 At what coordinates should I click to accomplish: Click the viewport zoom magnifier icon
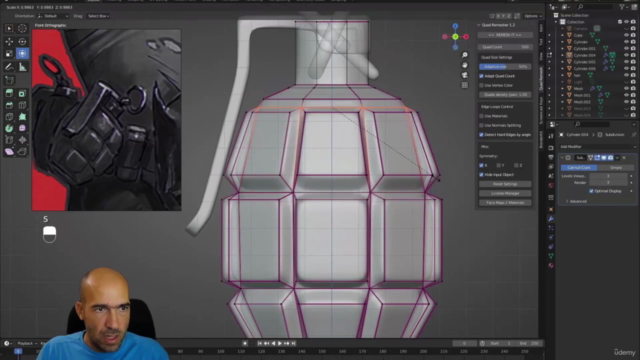pos(464,55)
